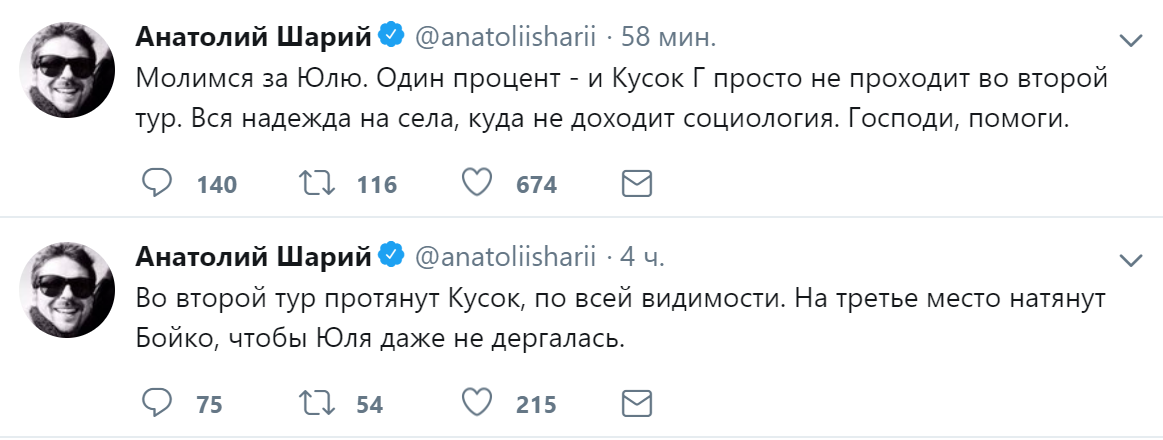Screen dimensions: 1163x440
Task: Like the tweet with 674 likes
Action: pyautogui.click(x=478, y=184)
